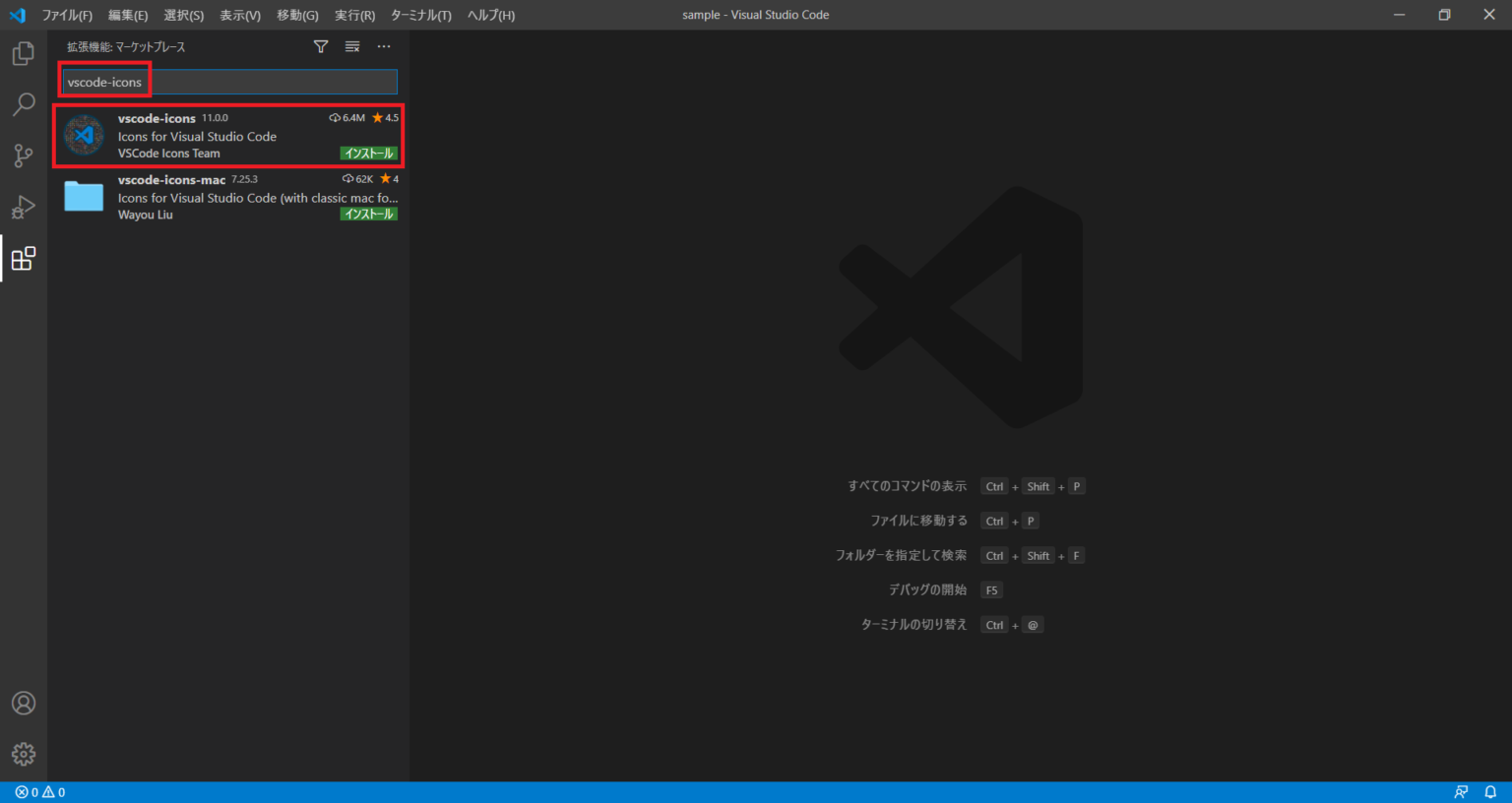Click the Accounts icon near the bottom
1512x803 pixels.
click(23, 703)
